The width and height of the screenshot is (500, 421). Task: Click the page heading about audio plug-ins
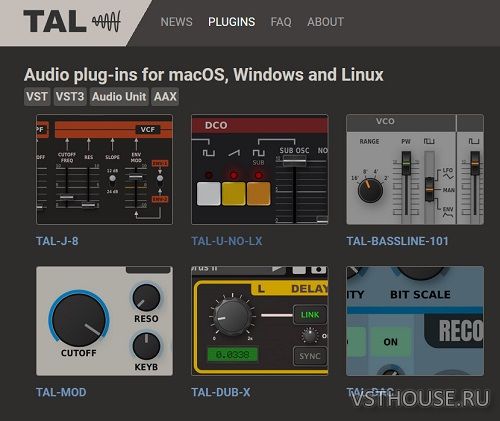[204, 75]
